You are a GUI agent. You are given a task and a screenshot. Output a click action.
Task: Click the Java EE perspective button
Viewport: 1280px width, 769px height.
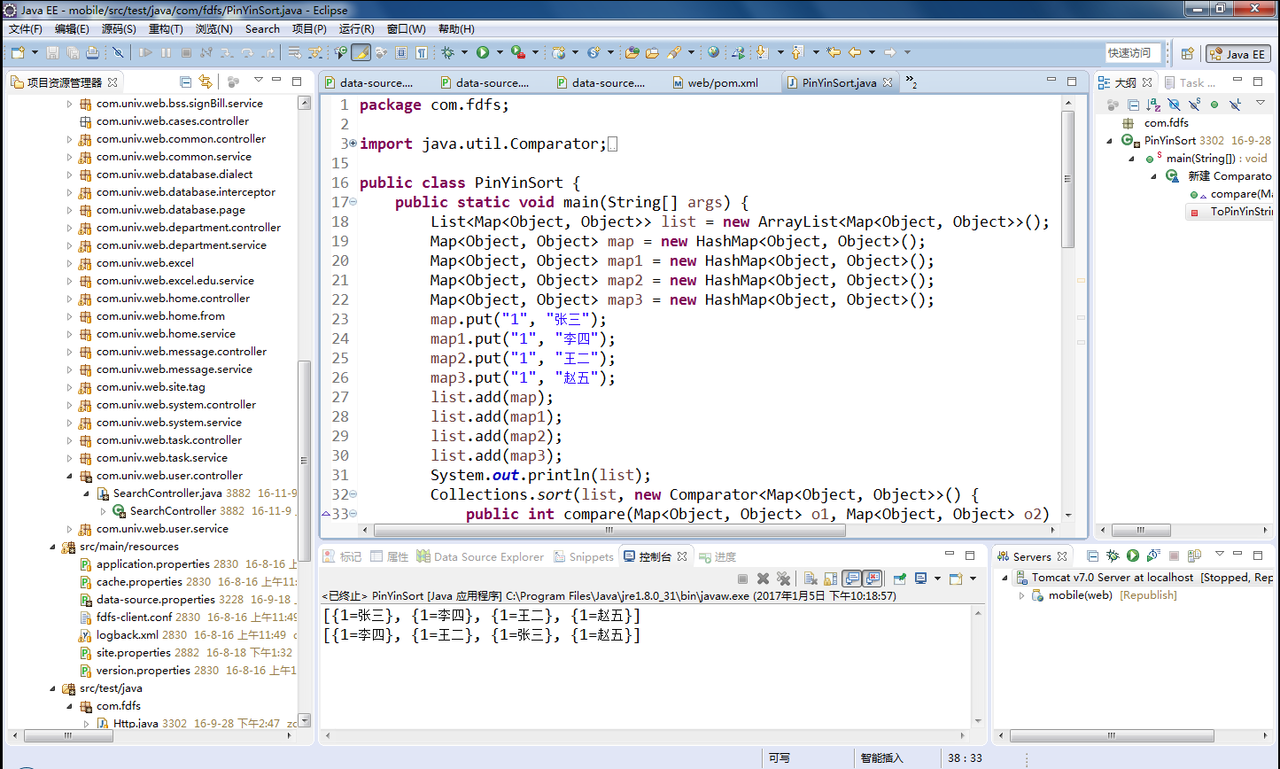pyautogui.click(x=1238, y=54)
